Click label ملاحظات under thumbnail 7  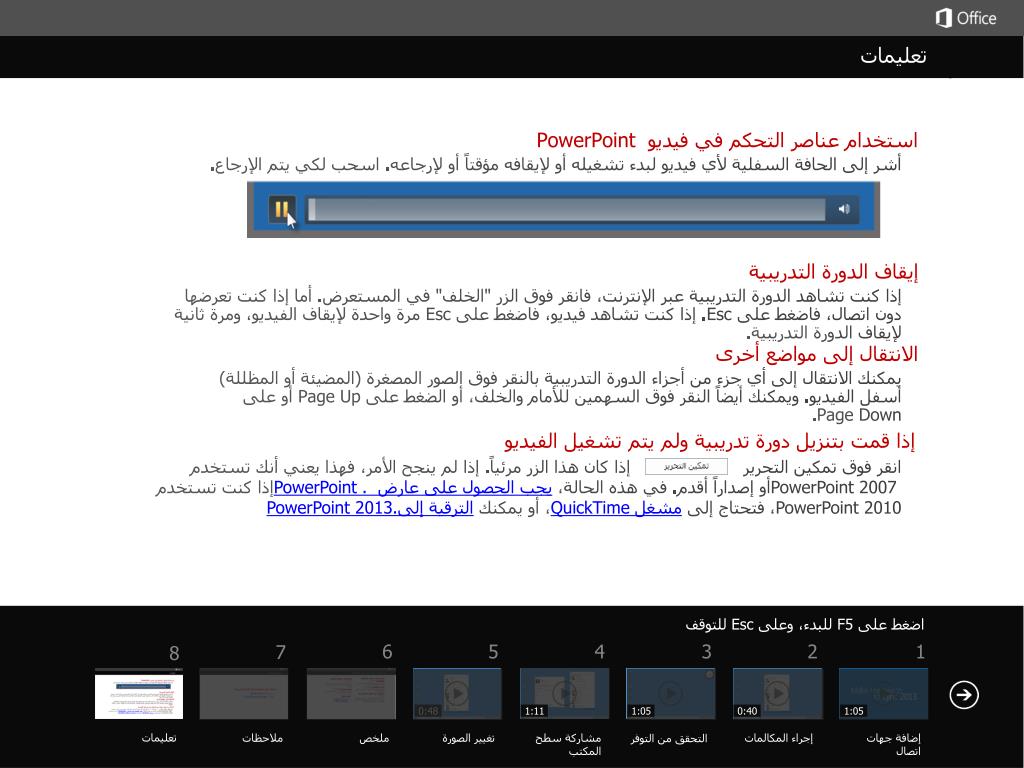click(x=263, y=738)
